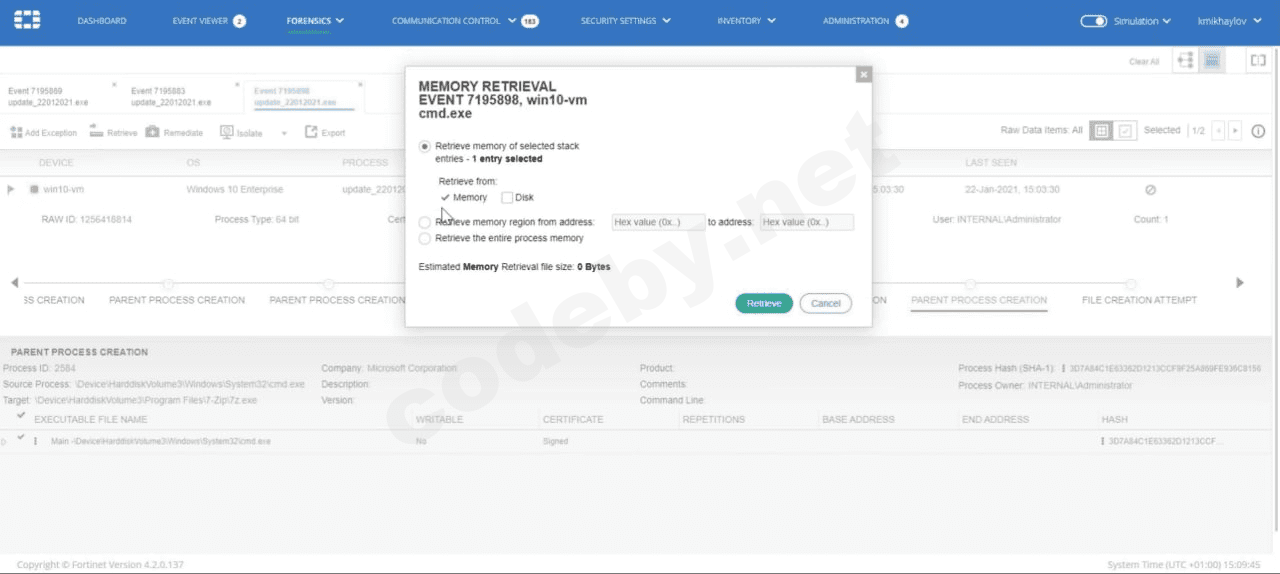Viewport: 1280px width, 574px height.
Task: Switch to flow tree view icon
Action: pyautogui.click(x=1186, y=61)
